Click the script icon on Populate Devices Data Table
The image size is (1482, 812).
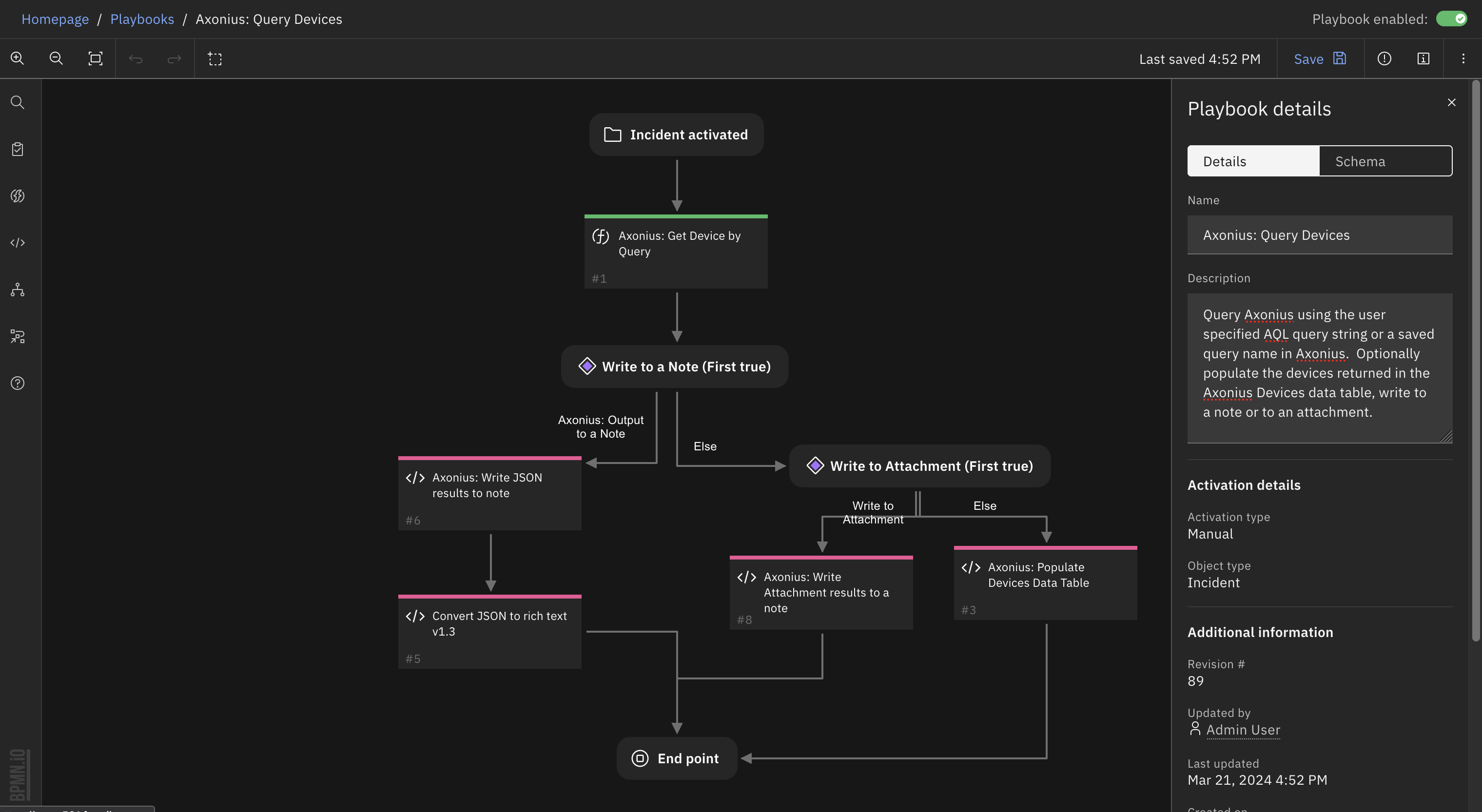point(971,568)
